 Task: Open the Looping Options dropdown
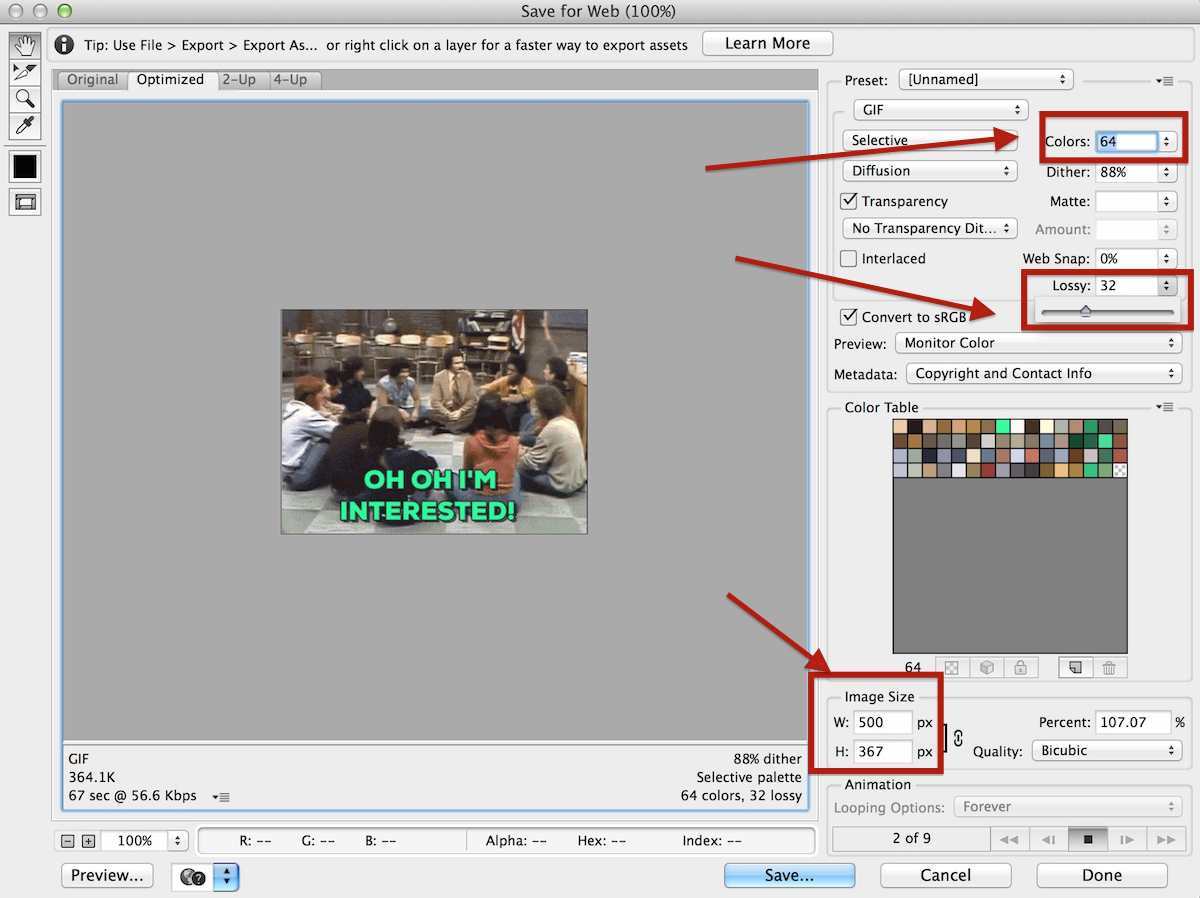click(1067, 807)
